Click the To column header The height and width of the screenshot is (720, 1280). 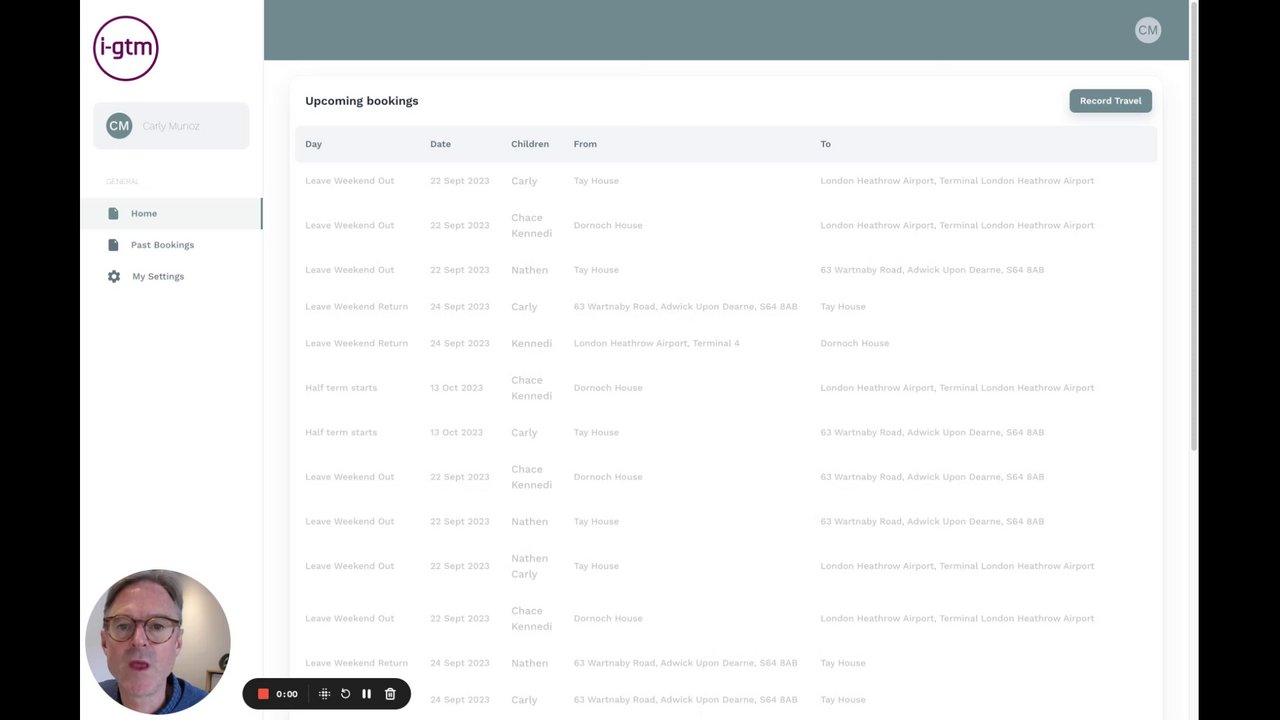[x=825, y=144]
